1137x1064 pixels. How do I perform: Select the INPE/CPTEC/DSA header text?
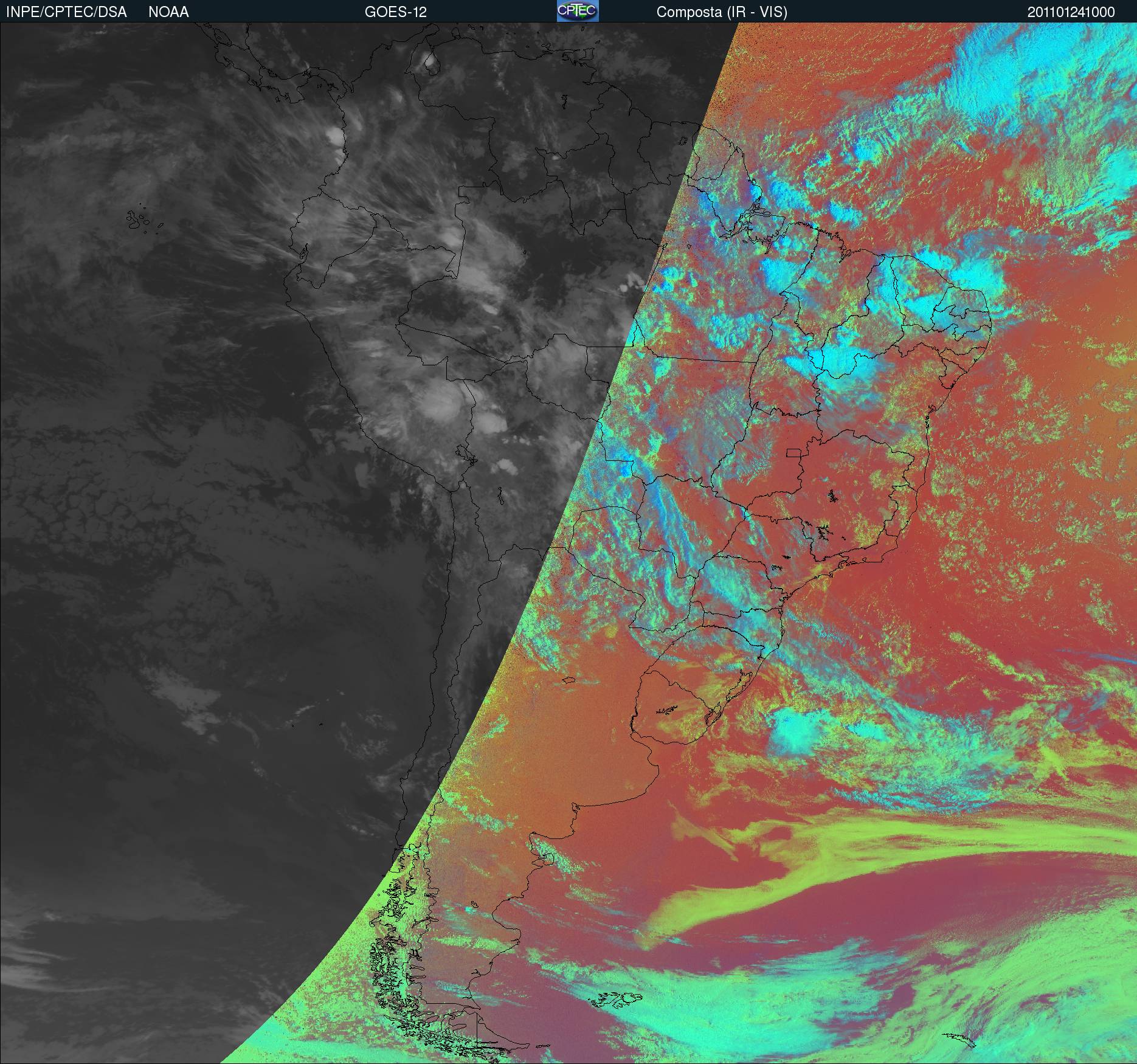66,12
